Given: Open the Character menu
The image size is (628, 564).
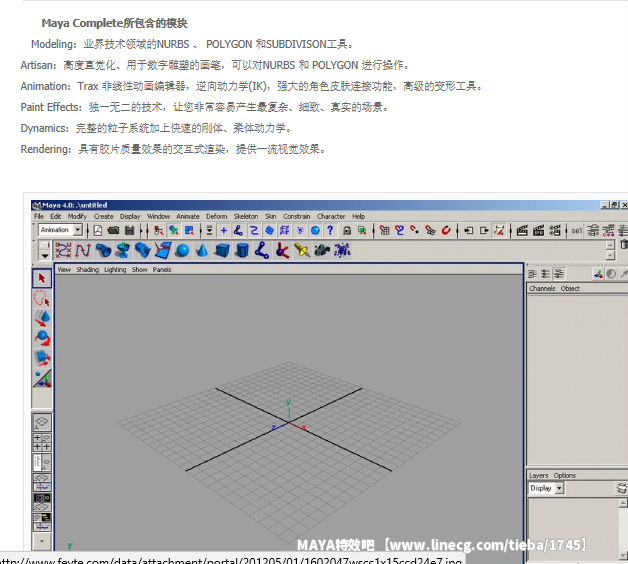Looking at the screenshot, I should coord(331,216).
